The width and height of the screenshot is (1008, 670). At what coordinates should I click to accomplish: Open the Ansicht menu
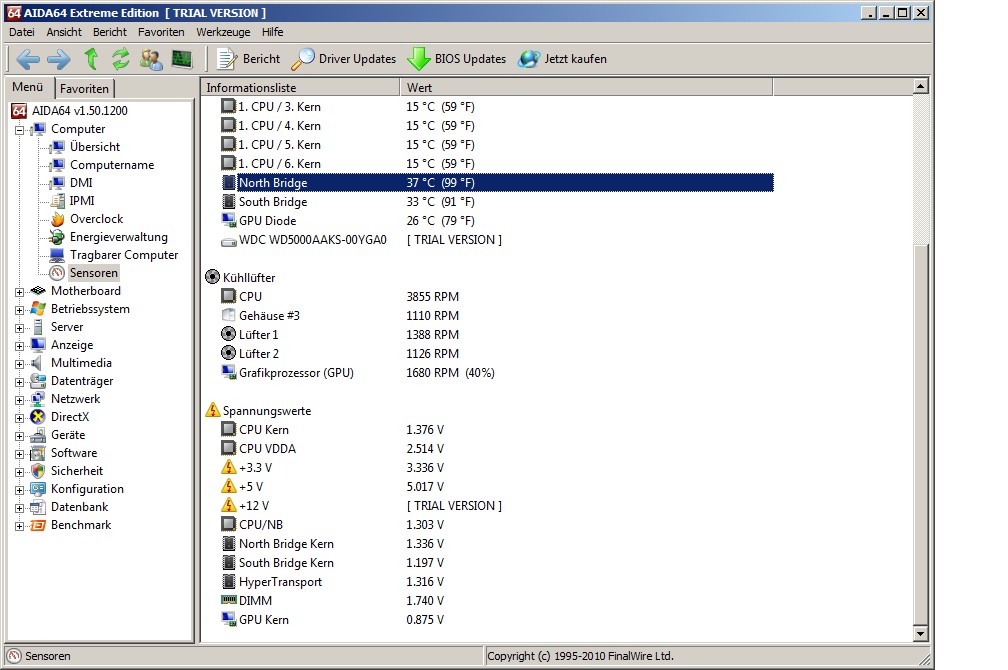[64, 32]
